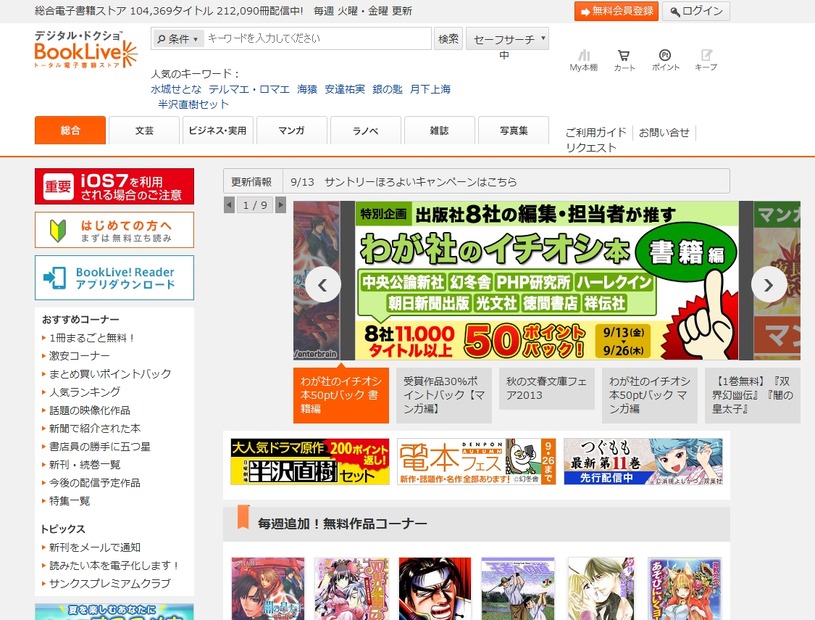Click the BookLive logo

86,50
